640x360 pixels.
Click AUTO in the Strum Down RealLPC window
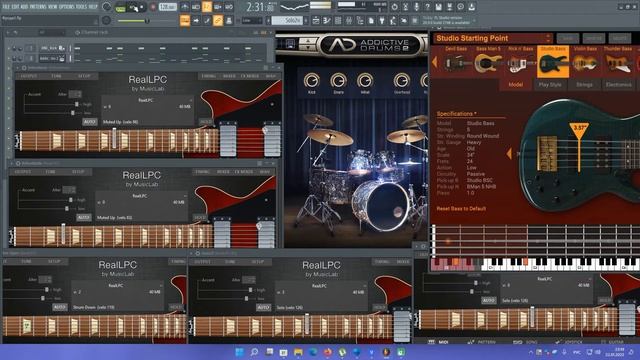(60, 307)
